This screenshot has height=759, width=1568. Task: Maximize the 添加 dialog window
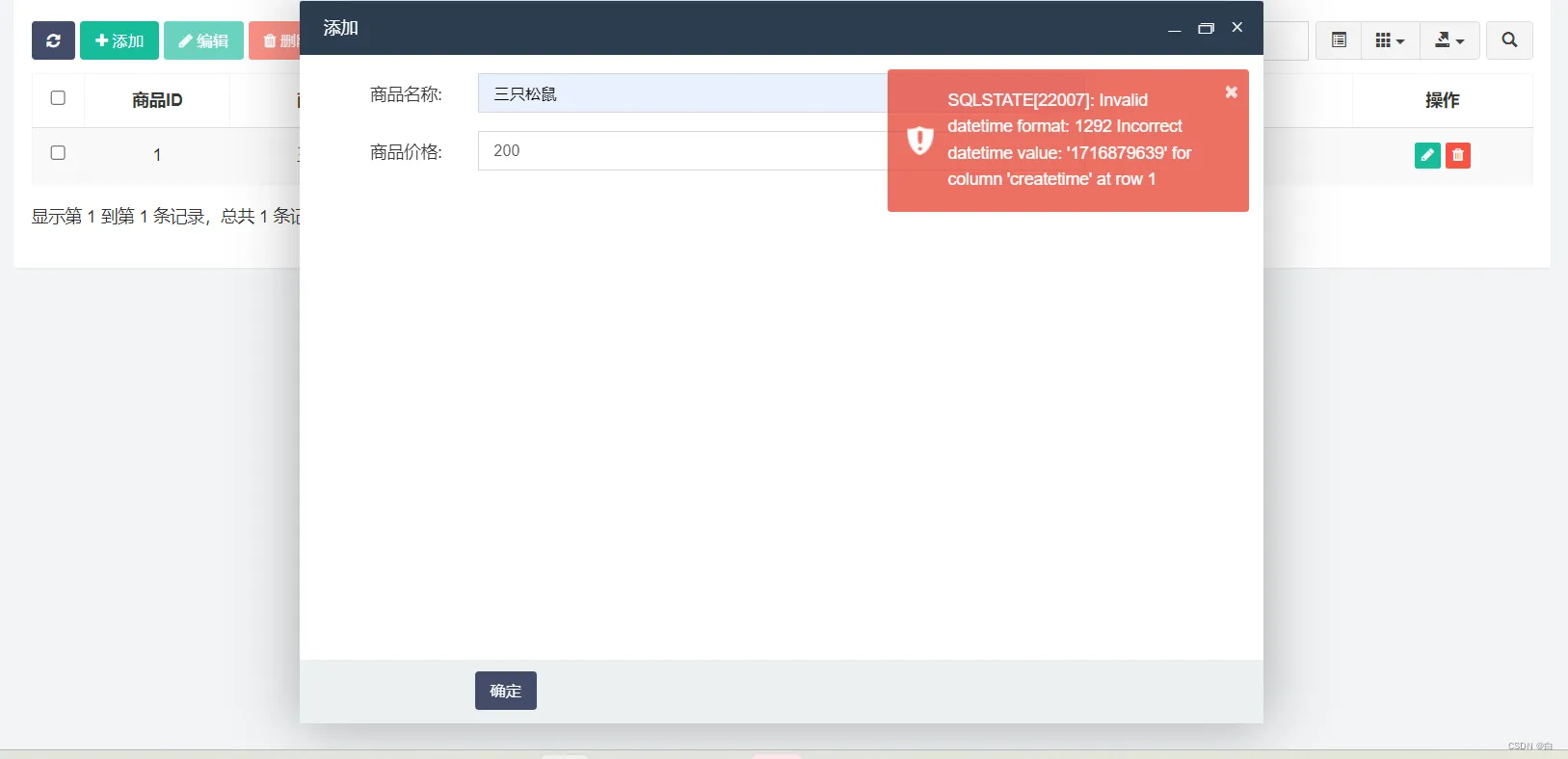point(1206,28)
